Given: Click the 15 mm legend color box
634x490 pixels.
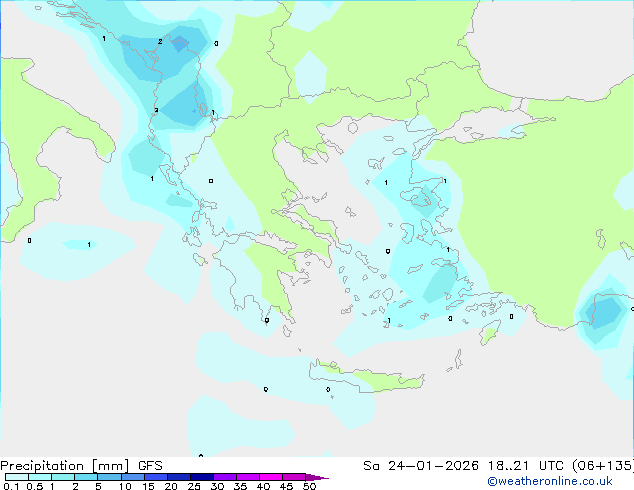Looking at the screenshot, I should tap(155, 477).
